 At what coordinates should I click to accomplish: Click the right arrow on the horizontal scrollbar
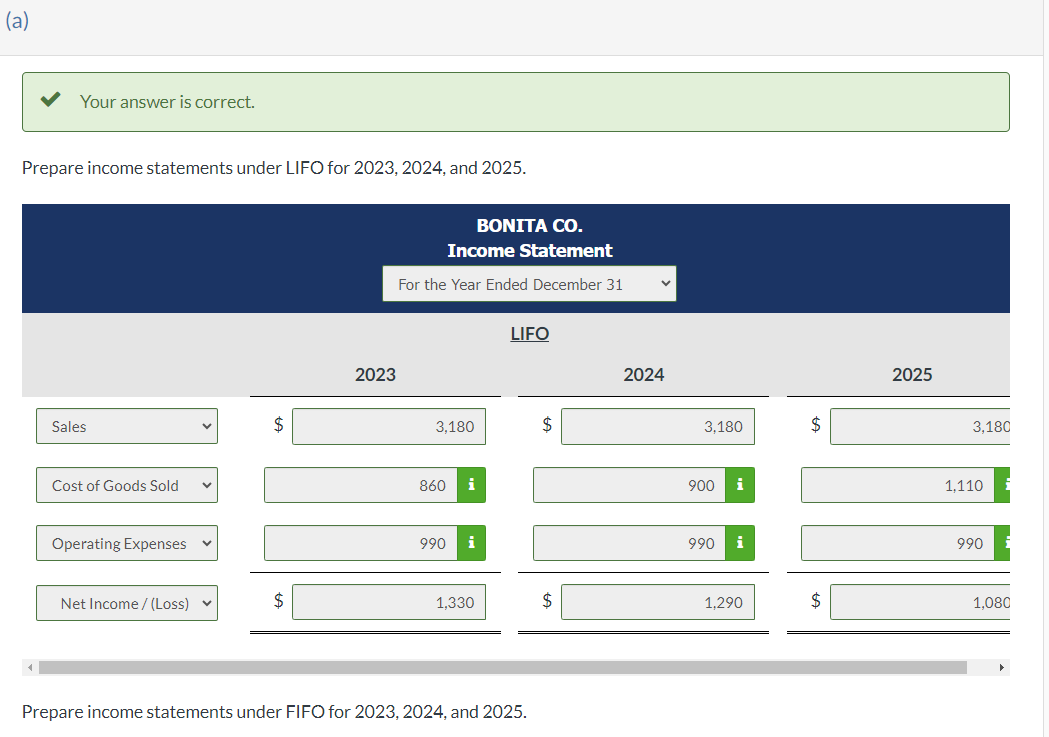point(1004,666)
